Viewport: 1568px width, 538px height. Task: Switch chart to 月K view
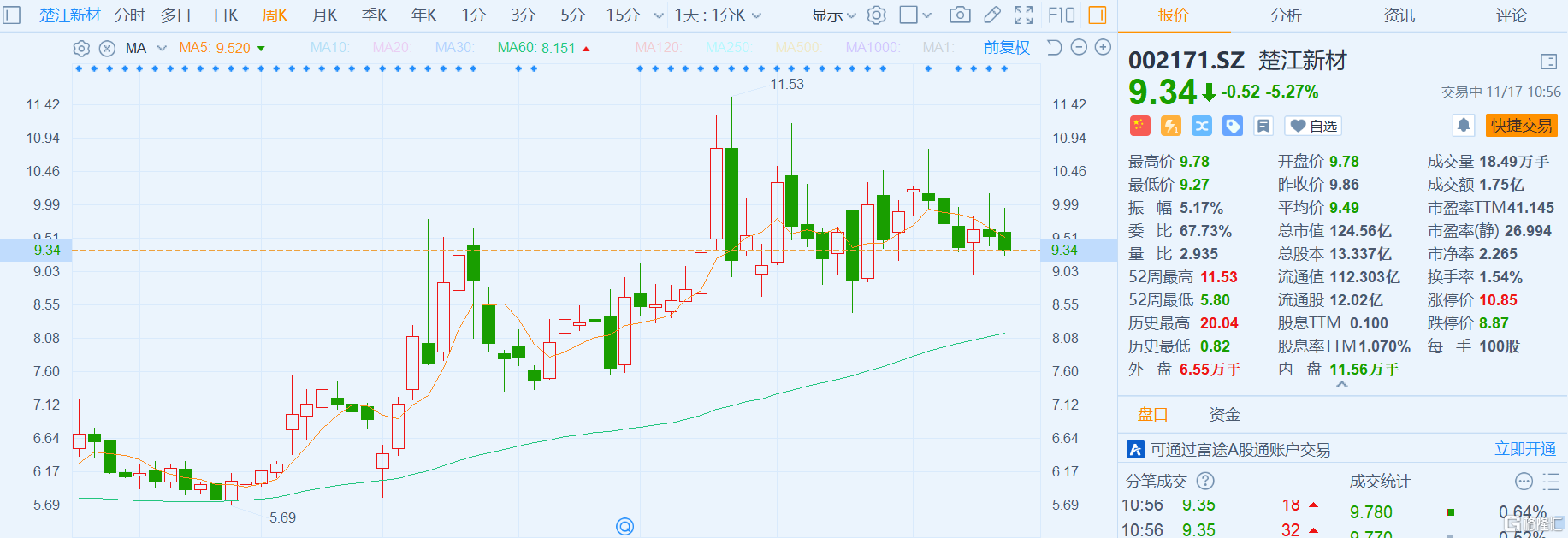(325, 15)
